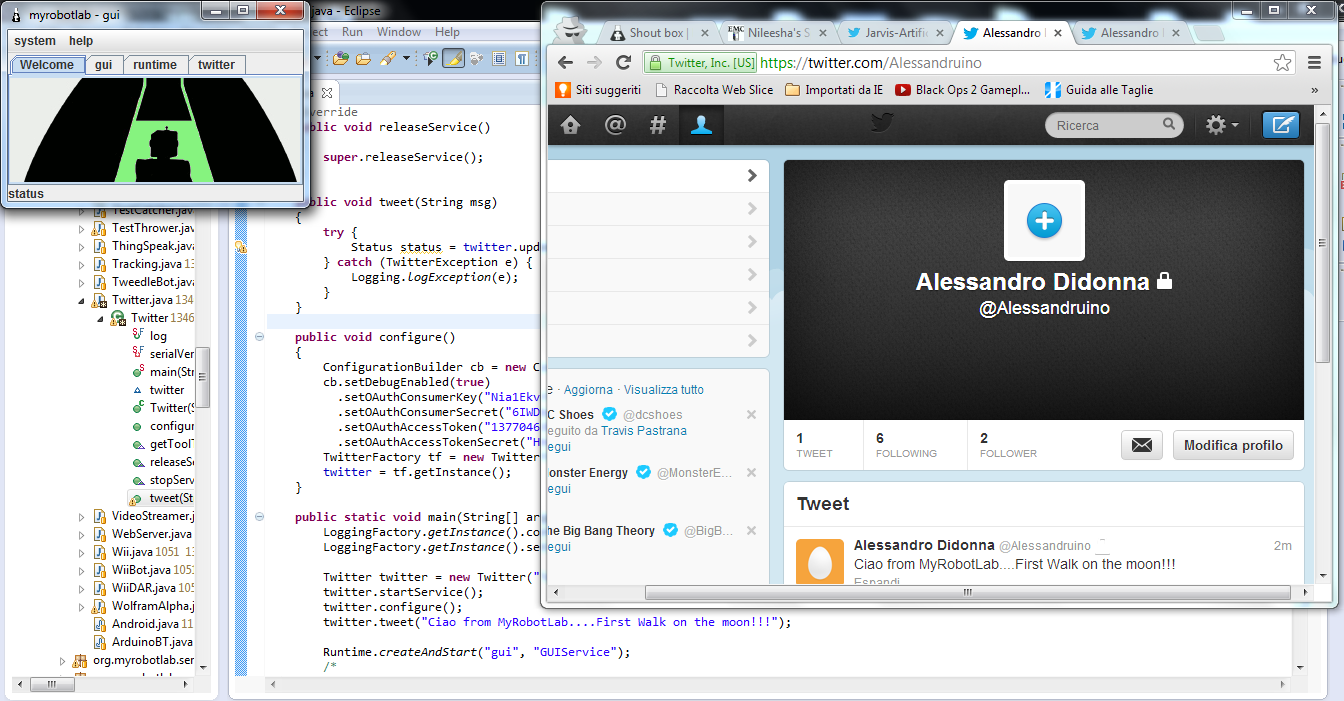1344x701 pixels.
Task: Click the Chrome back arrow
Action: click(565, 62)
